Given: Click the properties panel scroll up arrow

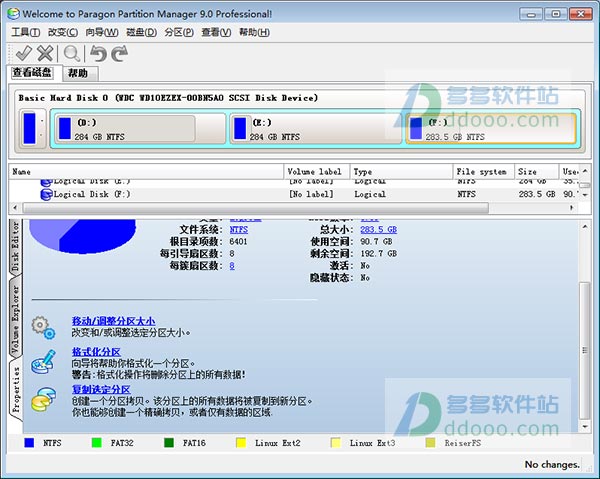Looking at the screenshot, I should (x=585, y=226).
